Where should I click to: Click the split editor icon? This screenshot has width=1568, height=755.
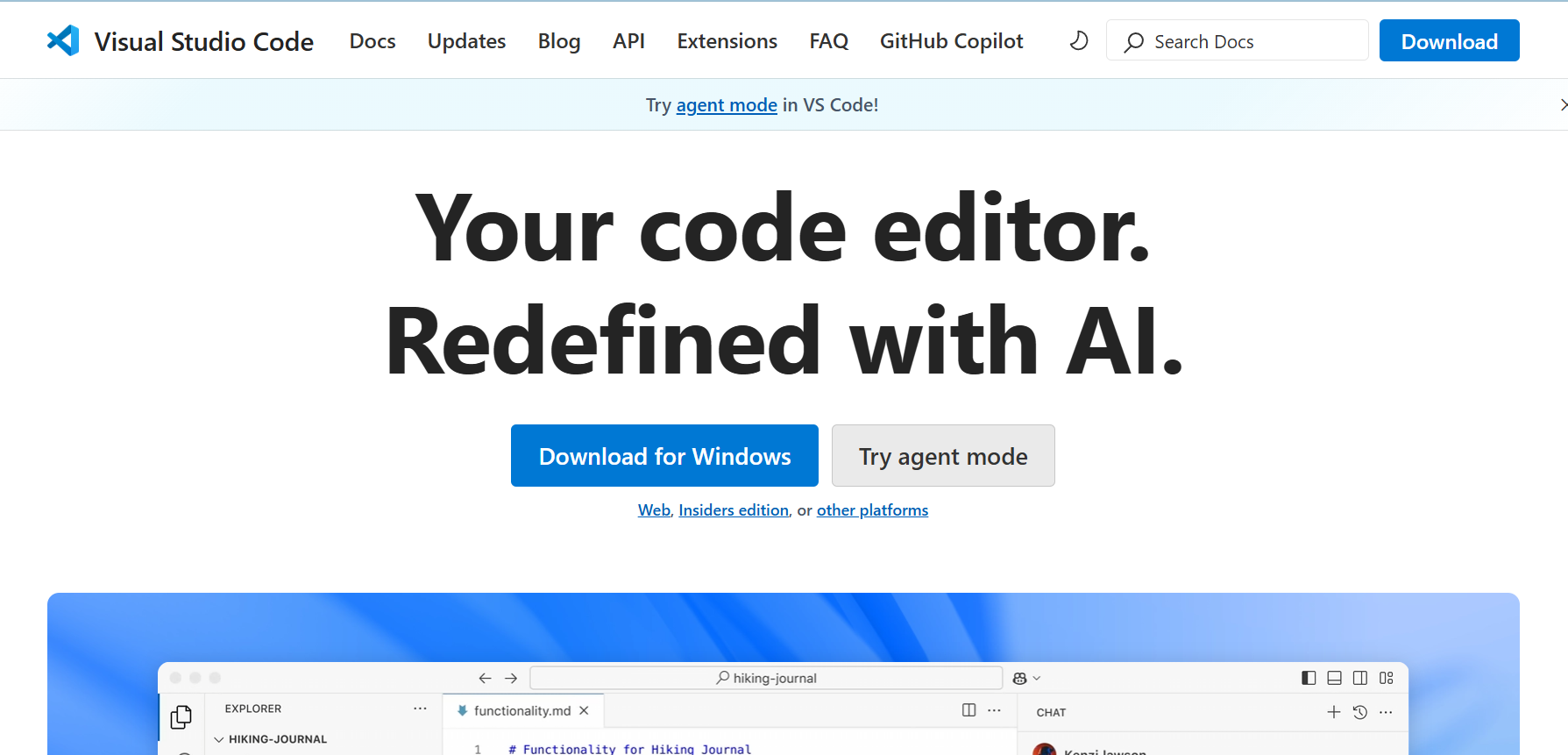(x=968, y=710)
